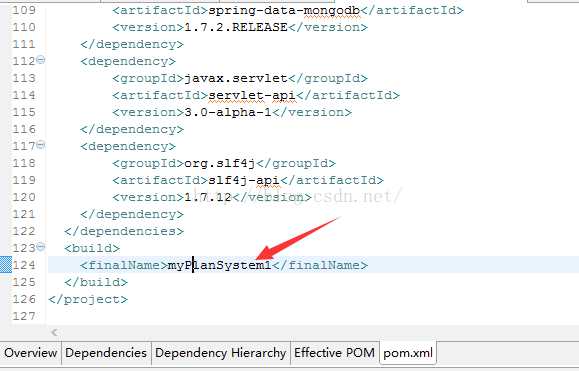This screenshot has width=579, height=371.
Task: Click the blue marker beside line 124
Action: tap(6, 265)
